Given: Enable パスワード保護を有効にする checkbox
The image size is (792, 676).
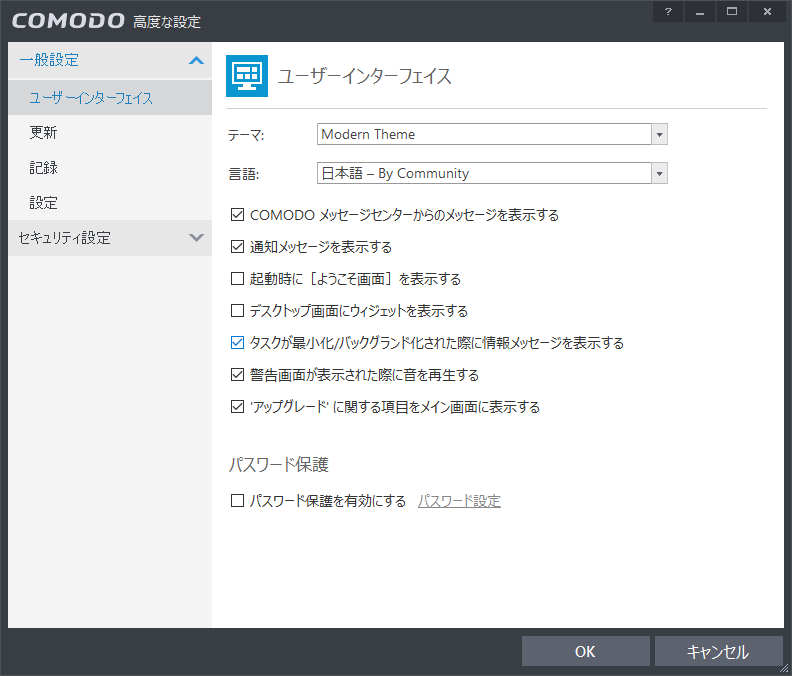Looking at the screenshot, I should click(x=237, y=501).
